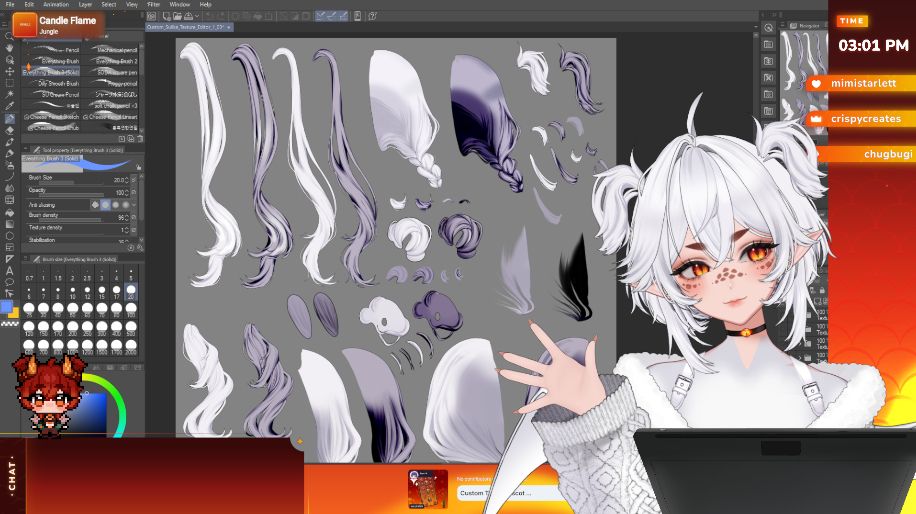Open Quick Access icon in right dock
Screen dimensions: 916x514
coord(768,27)
